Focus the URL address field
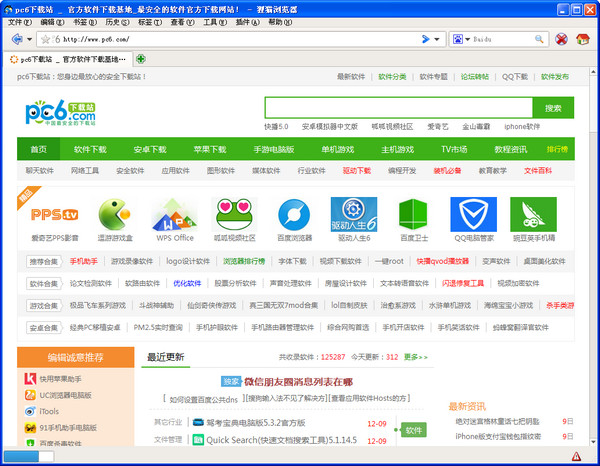The width and height of the screenshot is (600, 466). [x=240, y=39]
